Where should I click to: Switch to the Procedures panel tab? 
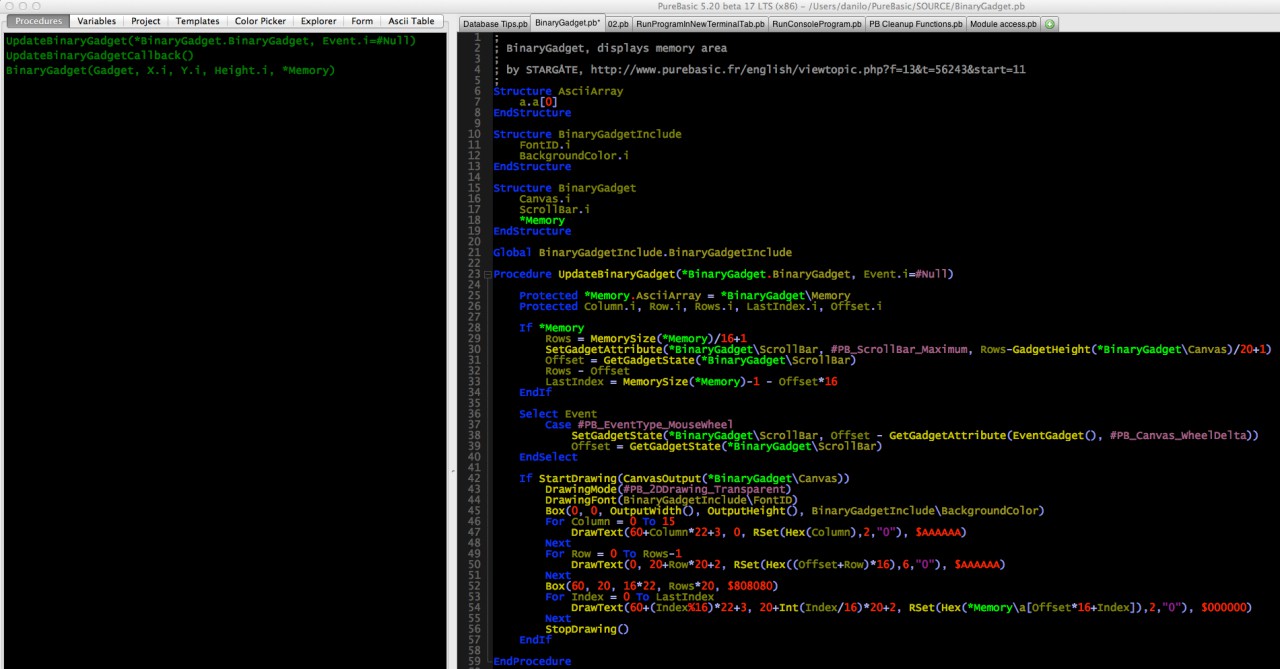point(39,21)
